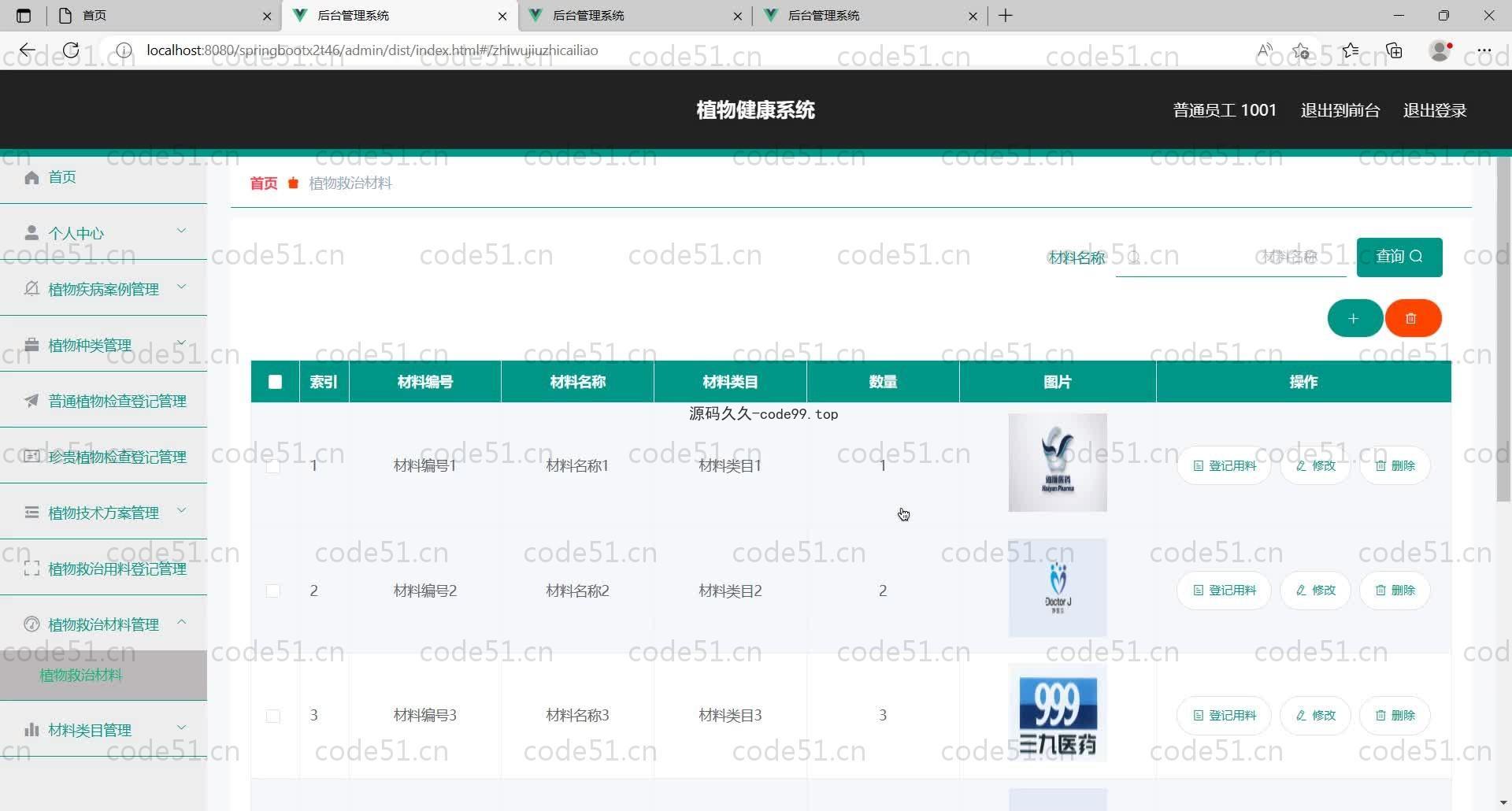The width and height of the screenshot is (1512, 811).
Task: Click 修改 for 材料名称3 row
Action: pos(1316,716)
